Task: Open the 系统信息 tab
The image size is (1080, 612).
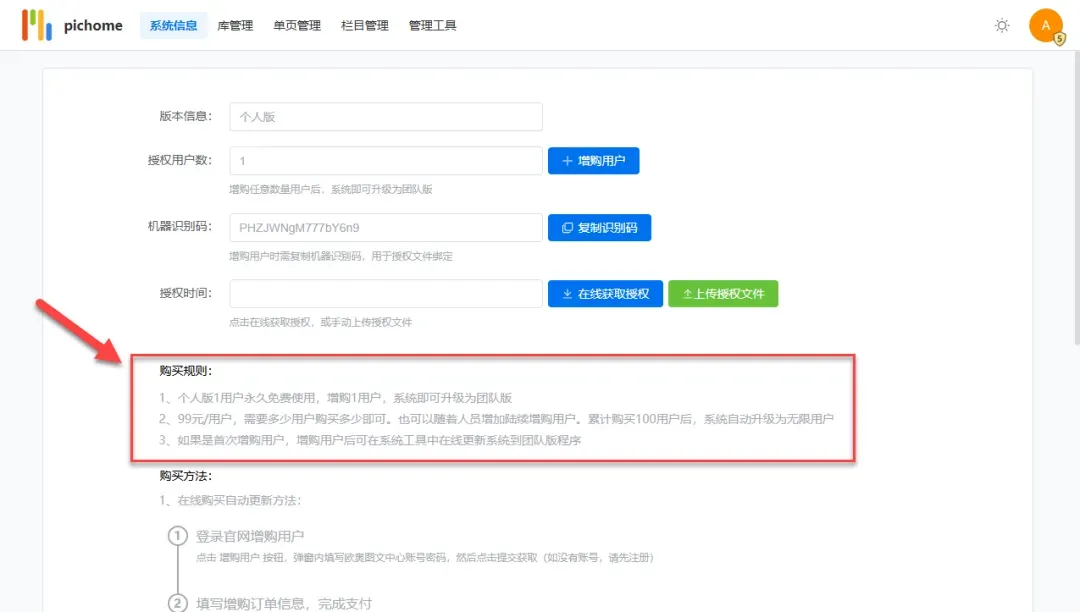Action: [x=173, y=26]
